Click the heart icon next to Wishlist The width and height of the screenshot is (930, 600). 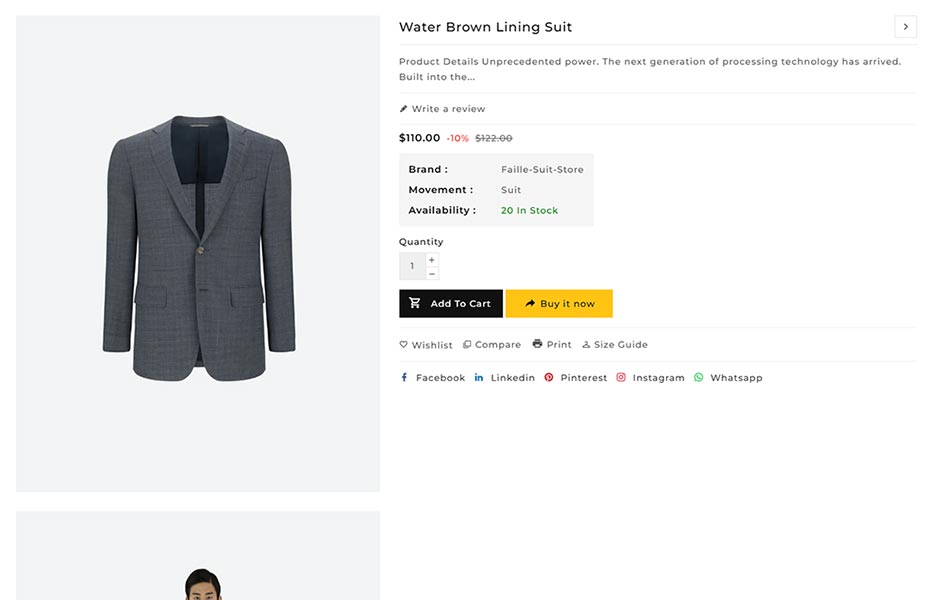tap(404, 345)
